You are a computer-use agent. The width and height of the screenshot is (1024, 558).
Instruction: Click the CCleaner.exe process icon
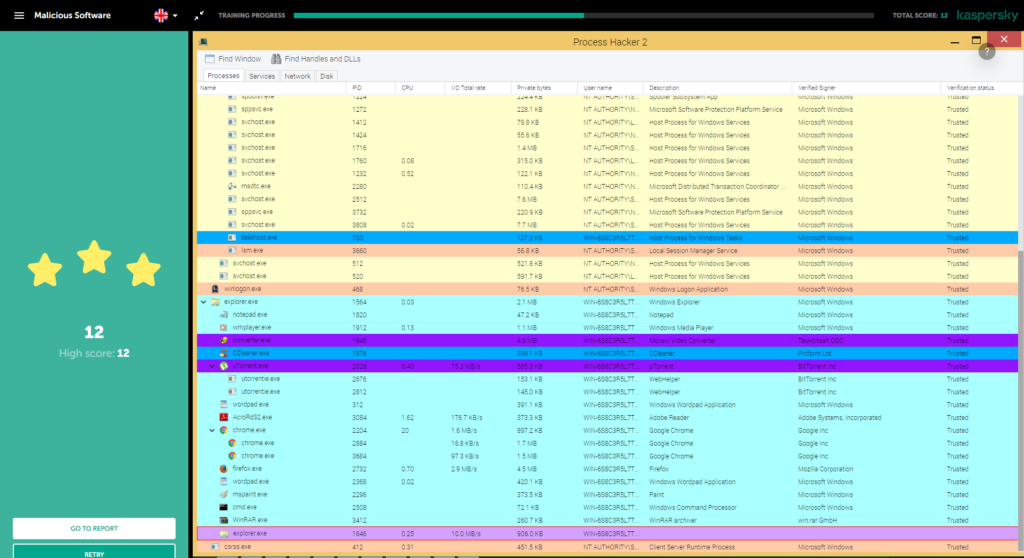[x=223, y=353]
